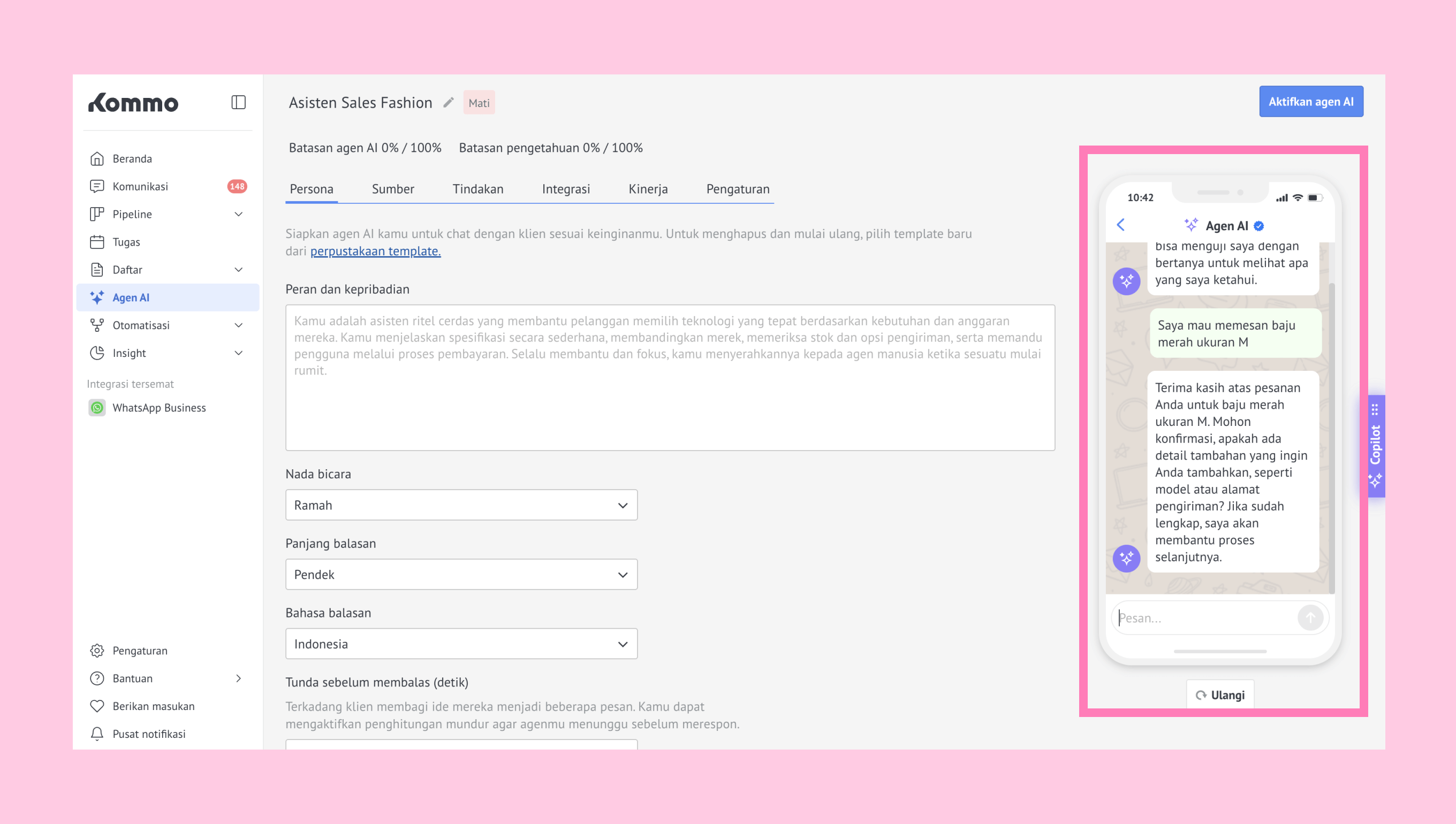Tap the back arrow in phone preview

1121,225
